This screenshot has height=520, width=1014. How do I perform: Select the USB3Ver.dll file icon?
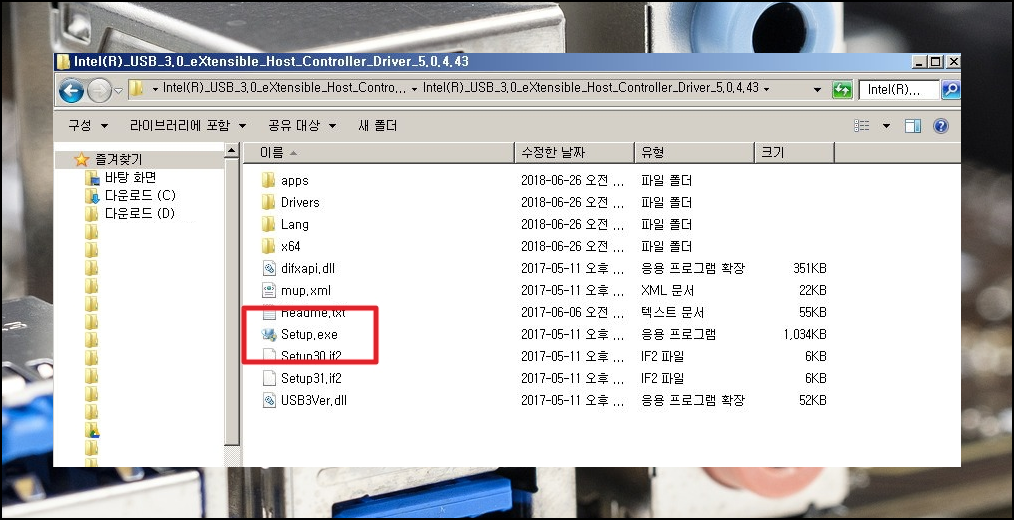pos(269,400)
